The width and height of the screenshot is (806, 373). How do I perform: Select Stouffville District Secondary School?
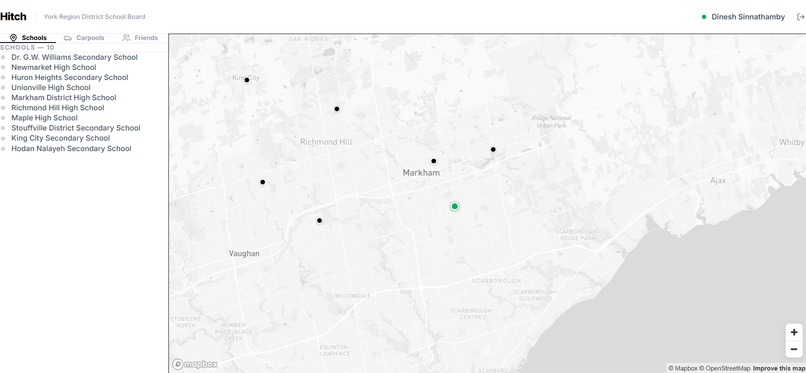click(x=76, y=128)
